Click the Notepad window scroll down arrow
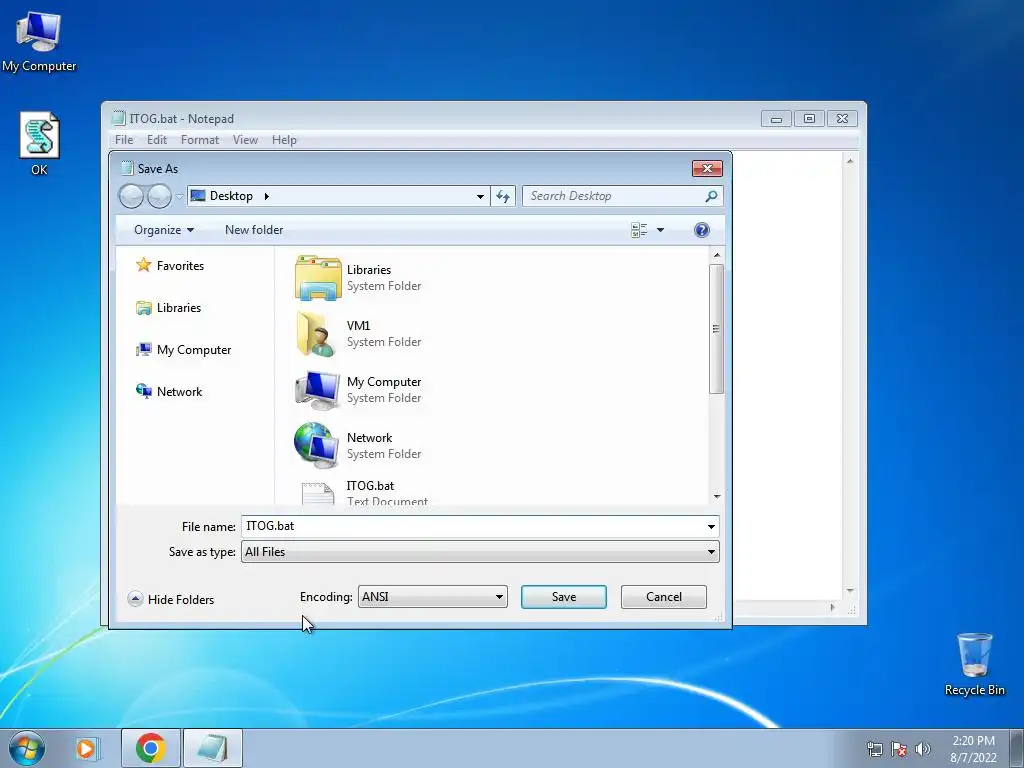Screen dimensions: 1024x768 tap(850, 591)
